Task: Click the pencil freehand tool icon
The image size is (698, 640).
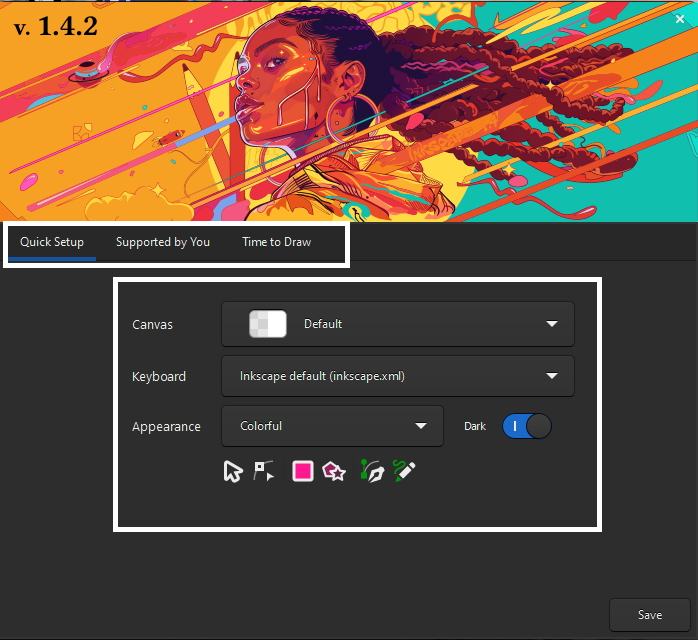Action: (404, 471)
